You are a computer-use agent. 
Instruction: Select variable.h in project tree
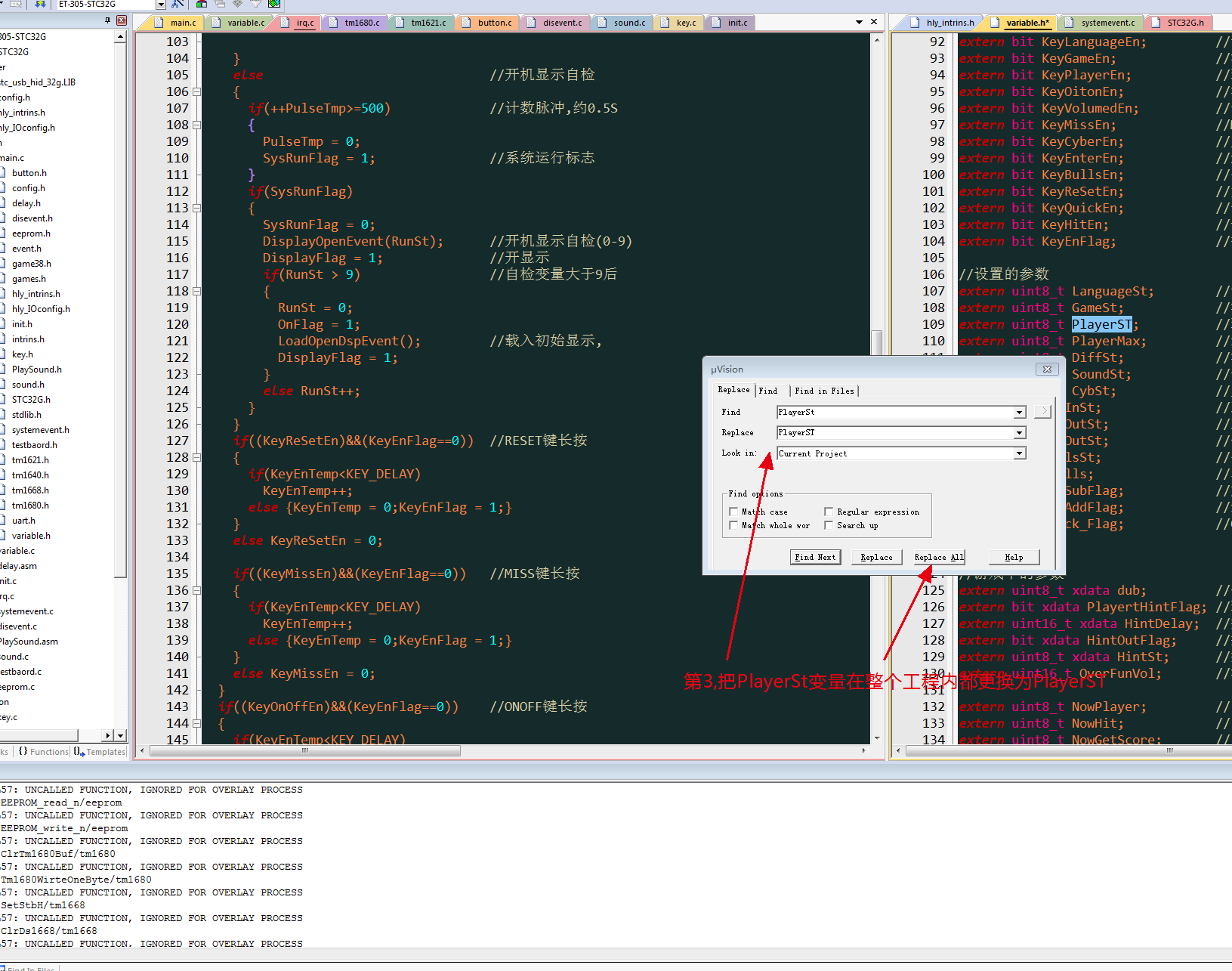[31, 536]
